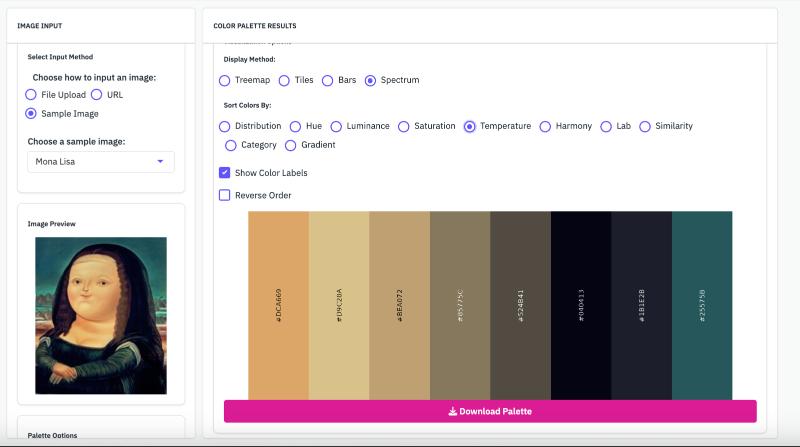
Task: Sort colors by Category
Action: pos(231,145)
